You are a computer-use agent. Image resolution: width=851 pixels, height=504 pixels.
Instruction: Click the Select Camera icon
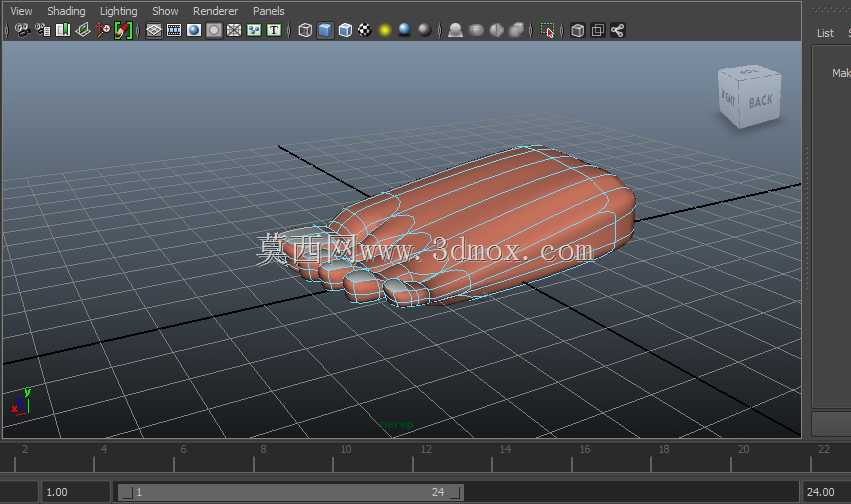(x=22, y=30)
